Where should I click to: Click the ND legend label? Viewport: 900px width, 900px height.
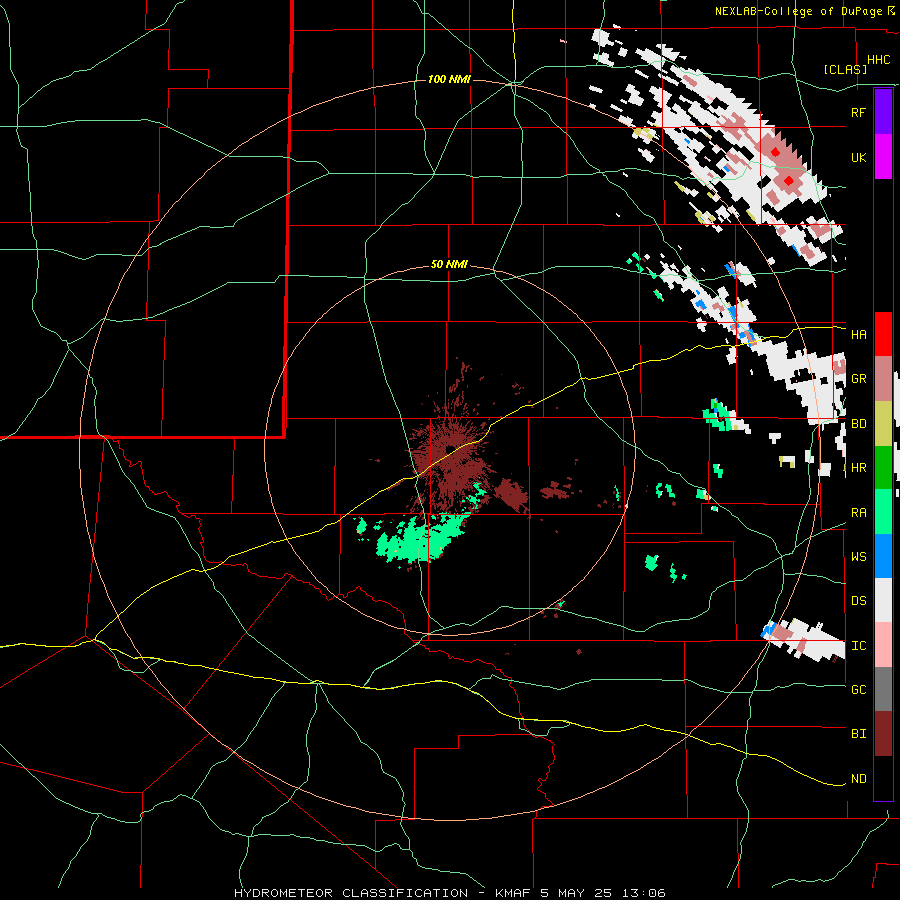click(x=858, y=779)
